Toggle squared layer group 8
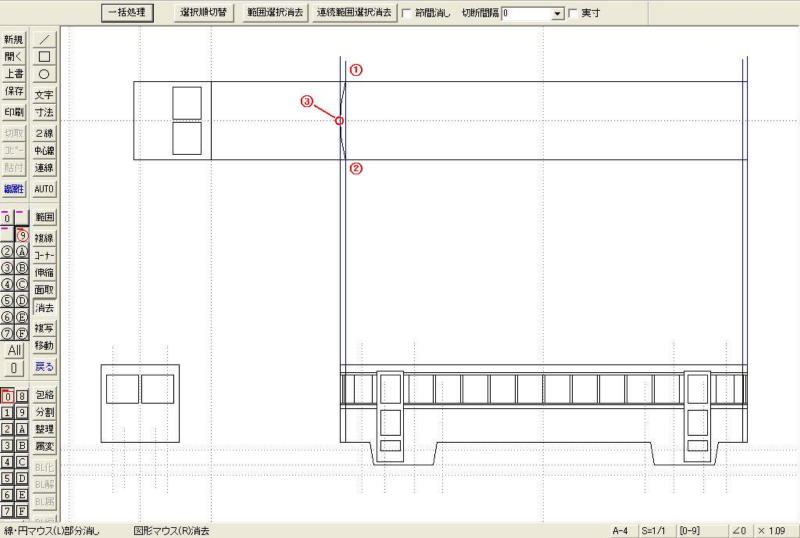Viewport: 800px width, 538px height. [22, 396]
